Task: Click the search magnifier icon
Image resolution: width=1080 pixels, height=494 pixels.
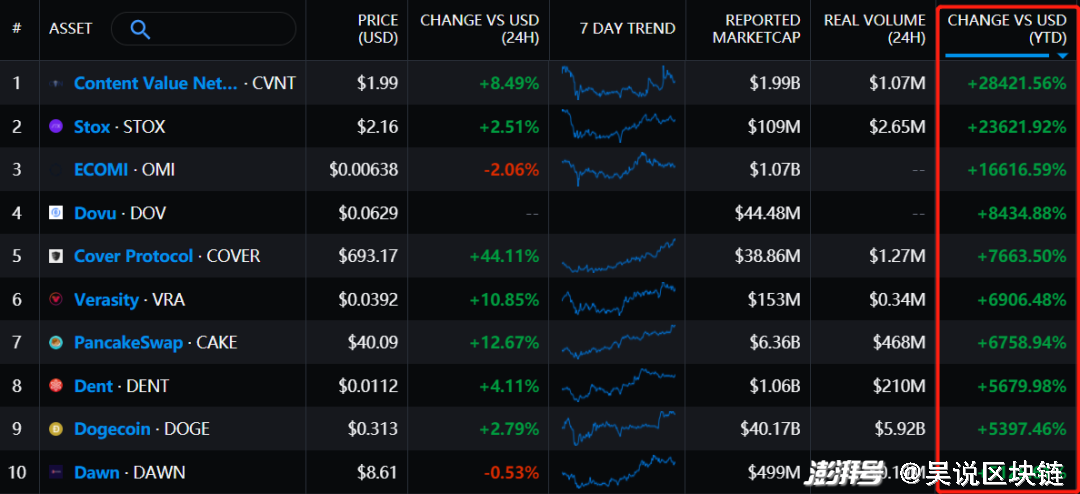Action: pyautogui.click(x=140, y=29)
